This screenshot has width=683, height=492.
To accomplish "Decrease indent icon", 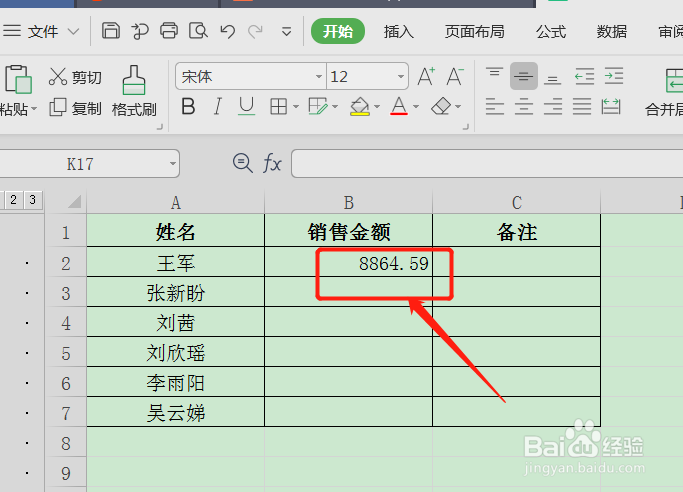I will (x=585, y=76).
